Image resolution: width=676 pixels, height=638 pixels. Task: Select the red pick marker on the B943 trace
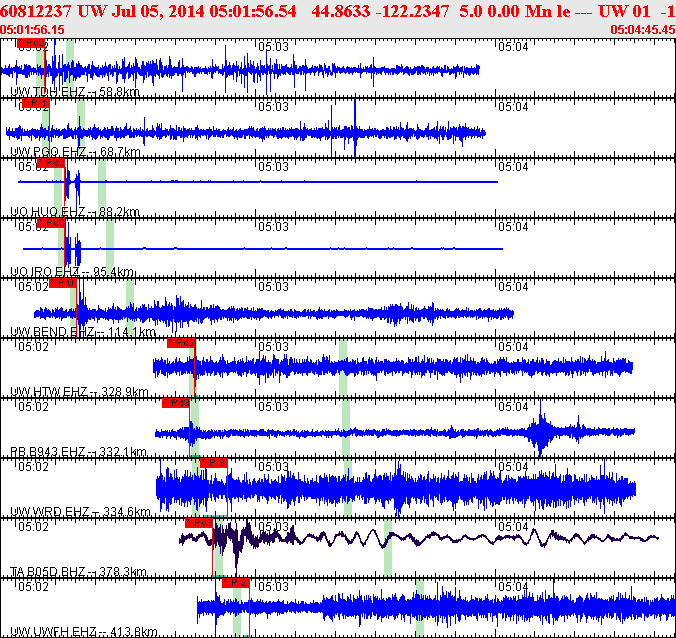click(176, 403)
